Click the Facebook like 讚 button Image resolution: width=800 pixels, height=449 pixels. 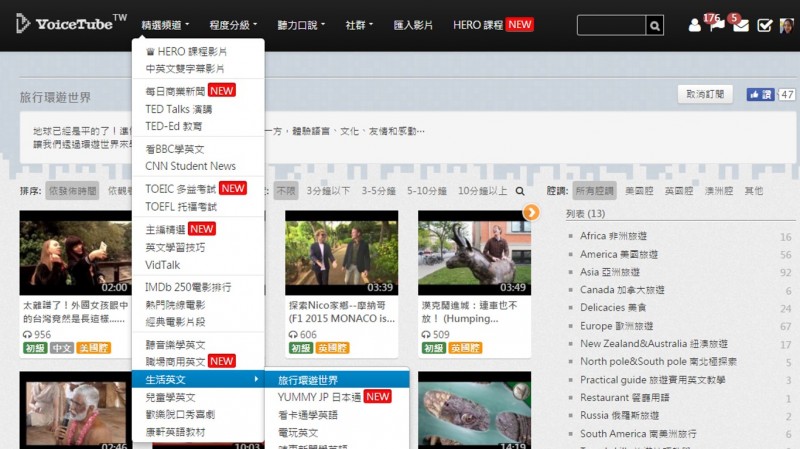pyautogui.click(x=760, y=94)
